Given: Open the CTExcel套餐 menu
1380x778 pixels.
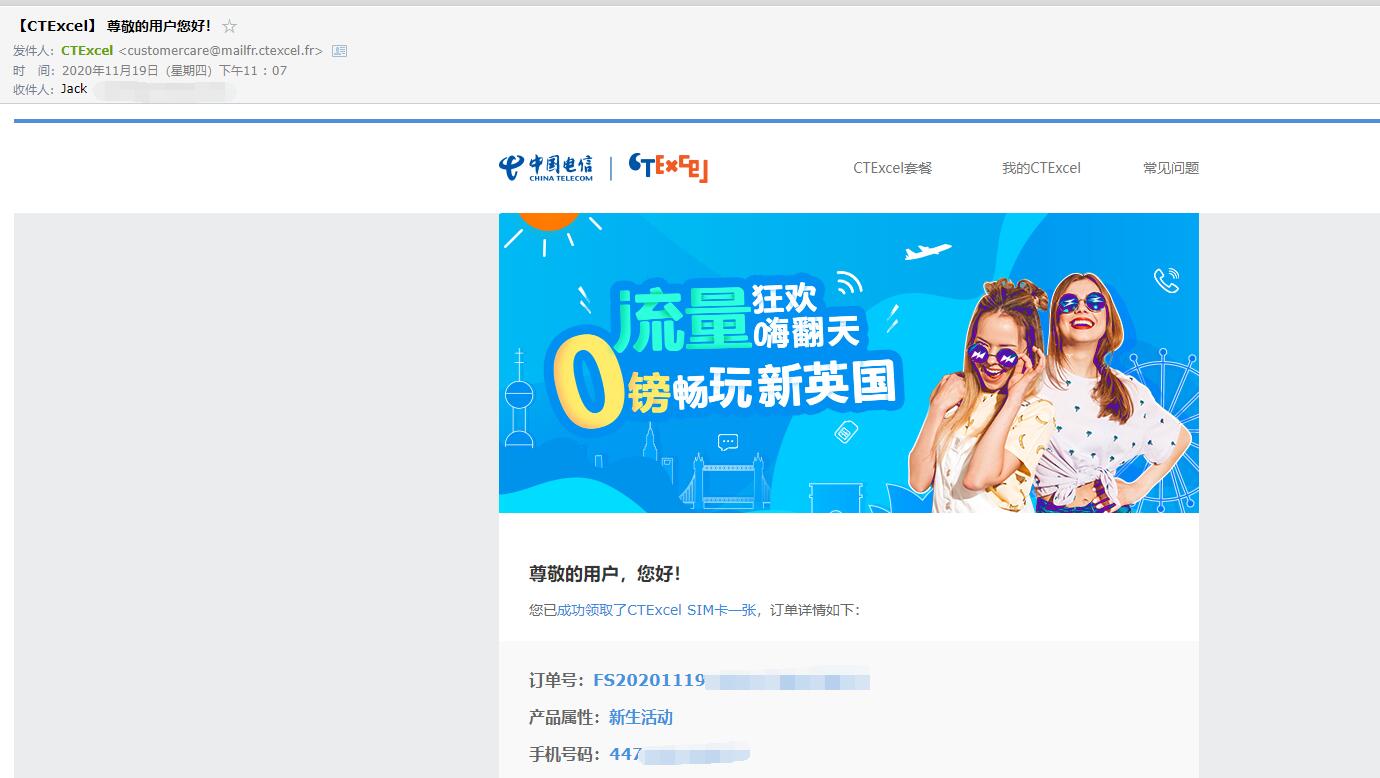Looking at the screenshot, I should point(893,168).
